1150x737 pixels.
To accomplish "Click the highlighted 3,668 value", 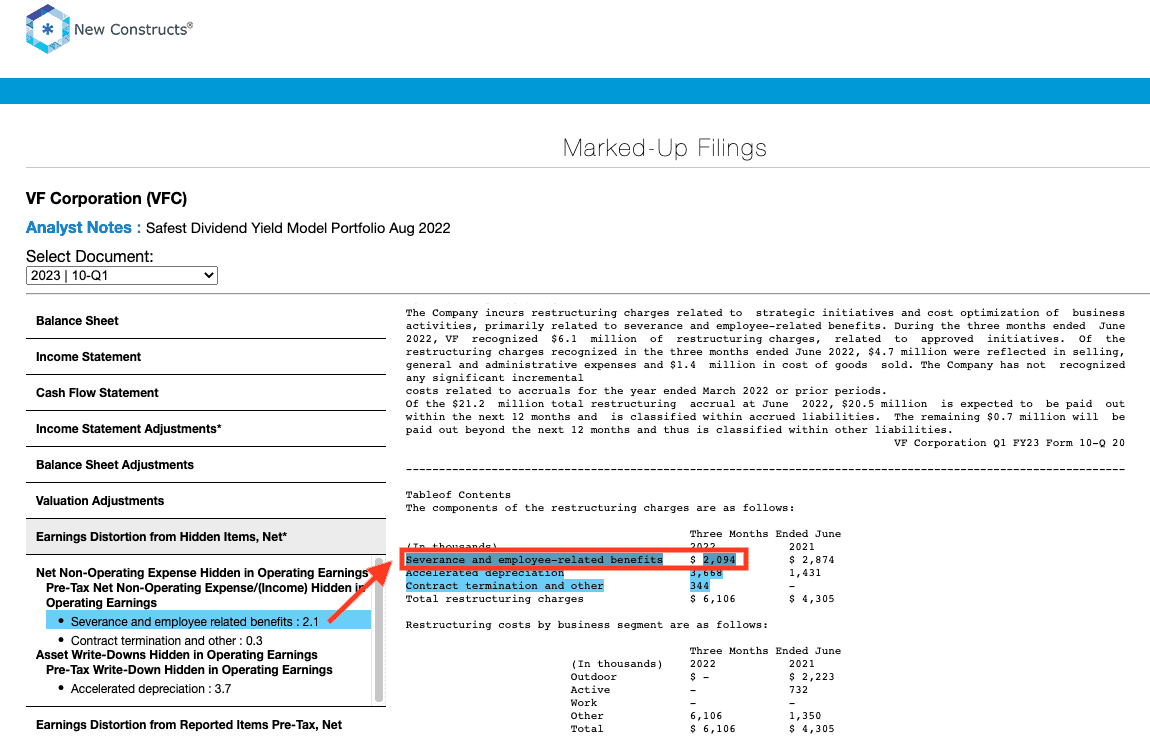I will click(706, 573).
